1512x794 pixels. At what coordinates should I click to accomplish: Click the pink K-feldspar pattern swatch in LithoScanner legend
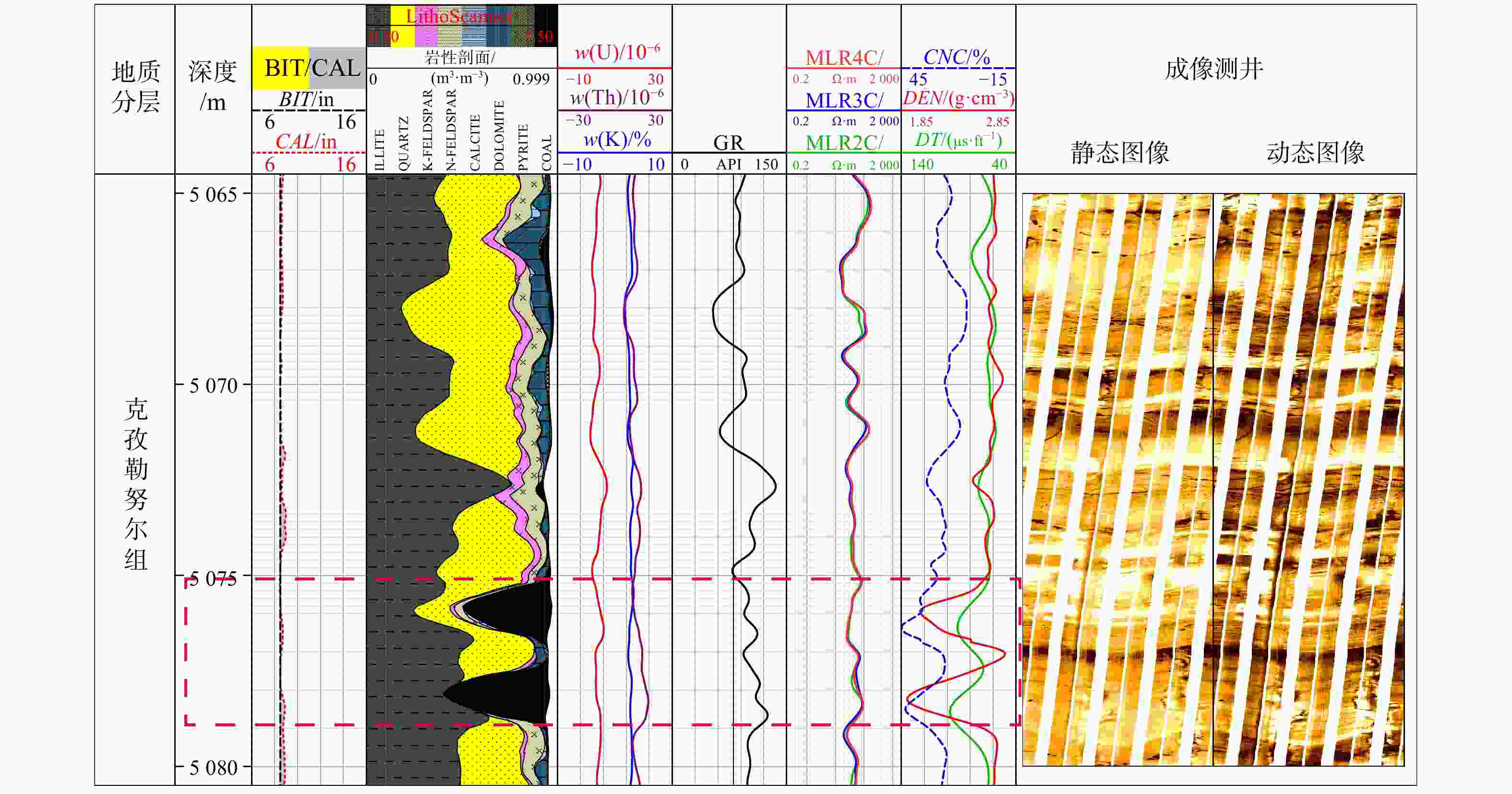pyautogui.click(x=426, y=36)
